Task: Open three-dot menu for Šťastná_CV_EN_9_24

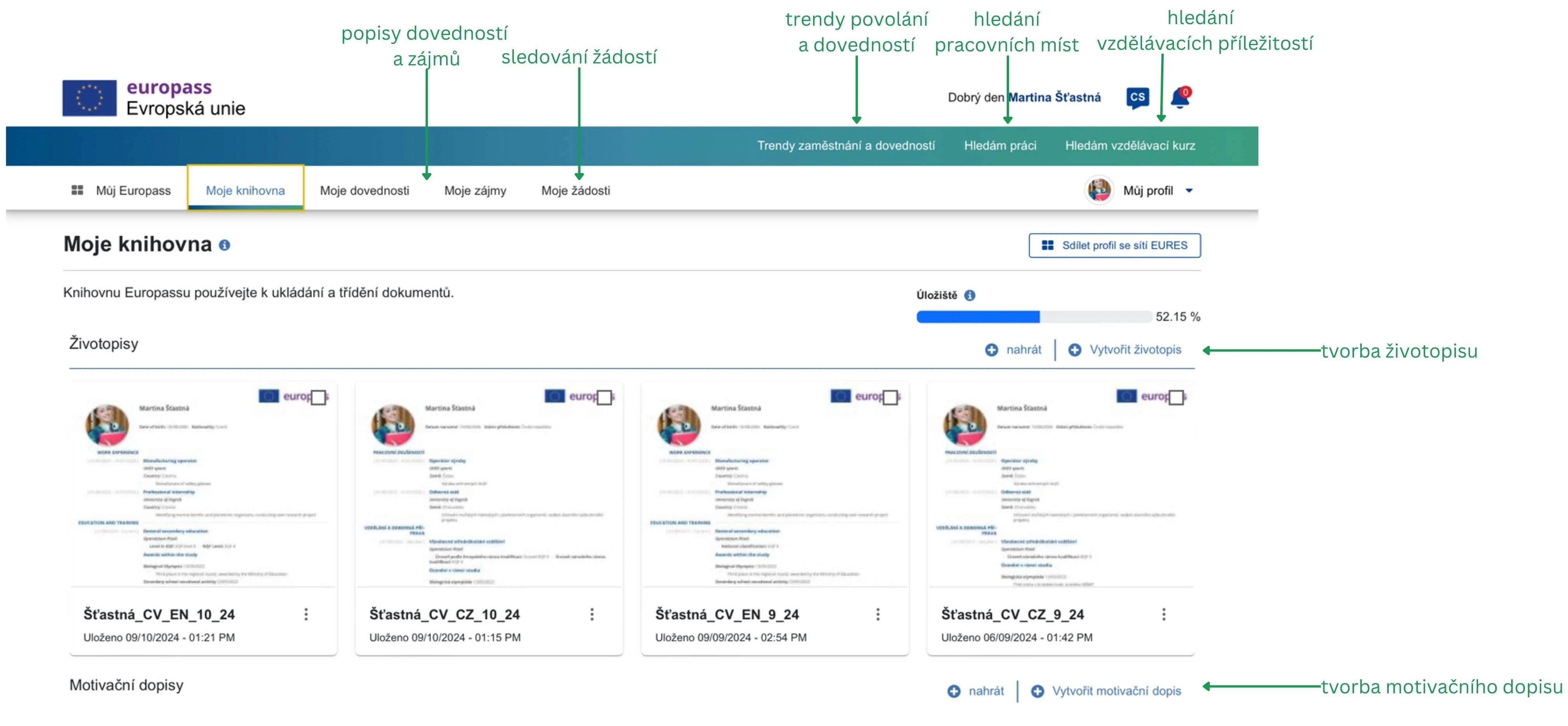Action: point(878,615)
